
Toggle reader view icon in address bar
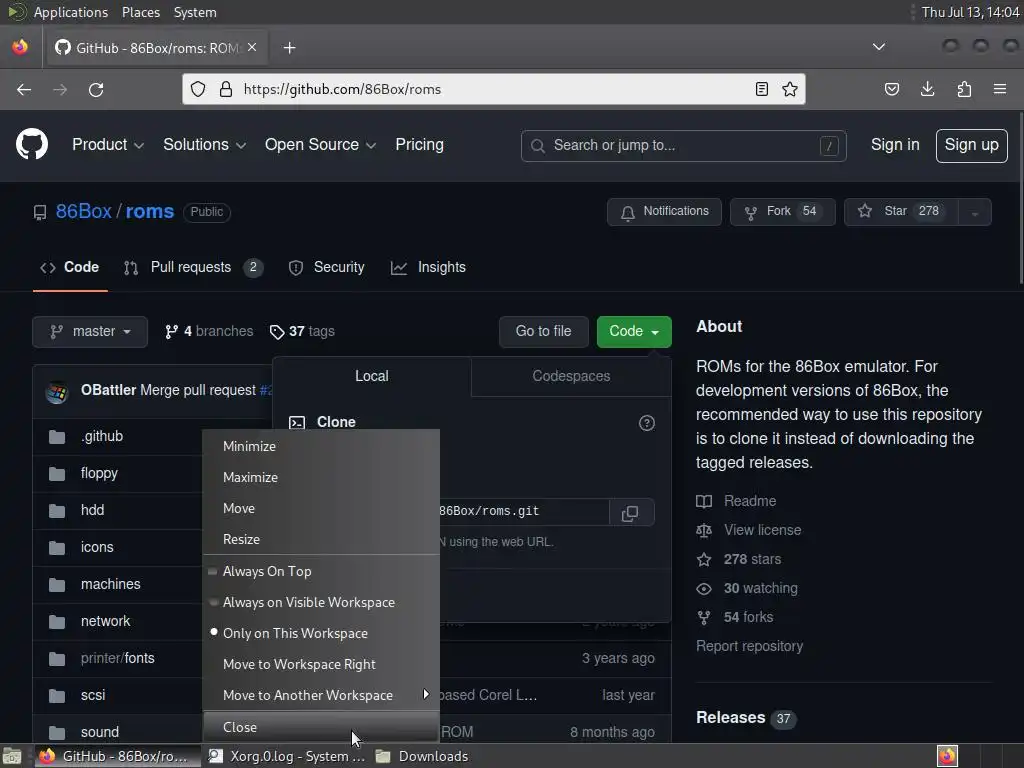pos(761,89)
